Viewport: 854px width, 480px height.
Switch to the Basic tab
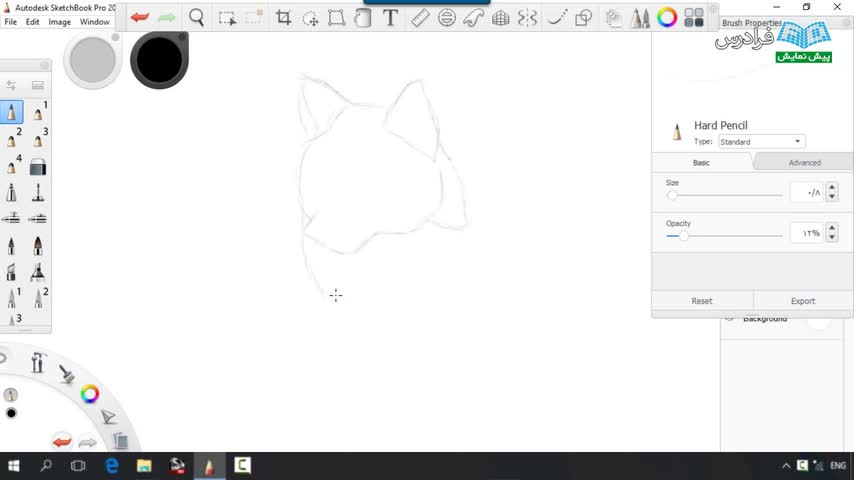pyautogui.click(x=702, y=162)
